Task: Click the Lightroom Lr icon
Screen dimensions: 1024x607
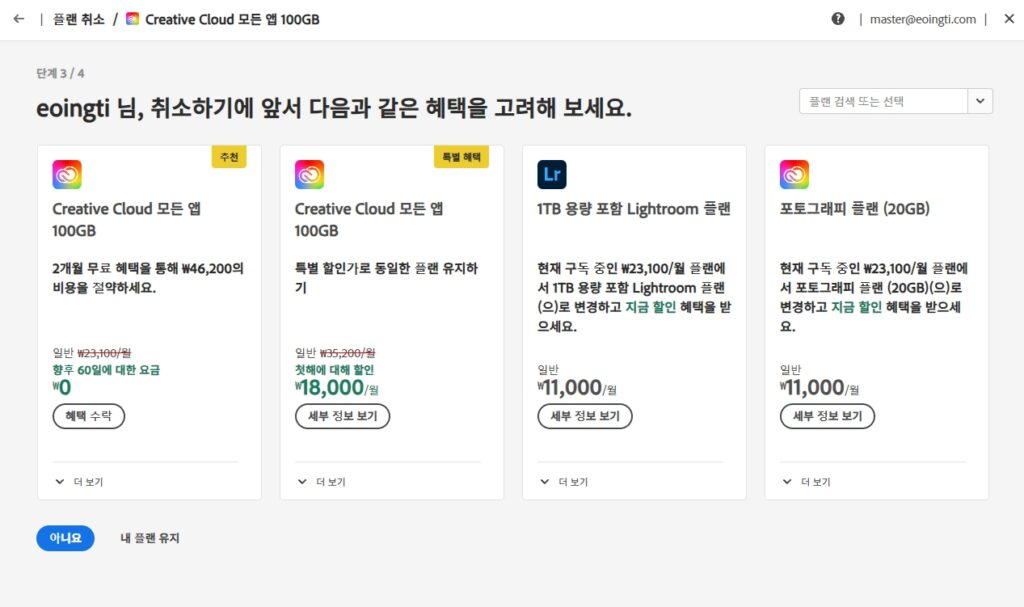Action: coord(552,174)
